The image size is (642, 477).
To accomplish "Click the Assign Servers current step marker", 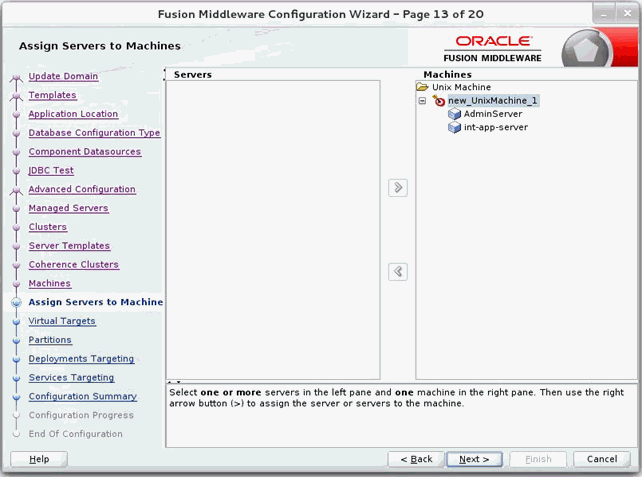I will tap(16, 303).
